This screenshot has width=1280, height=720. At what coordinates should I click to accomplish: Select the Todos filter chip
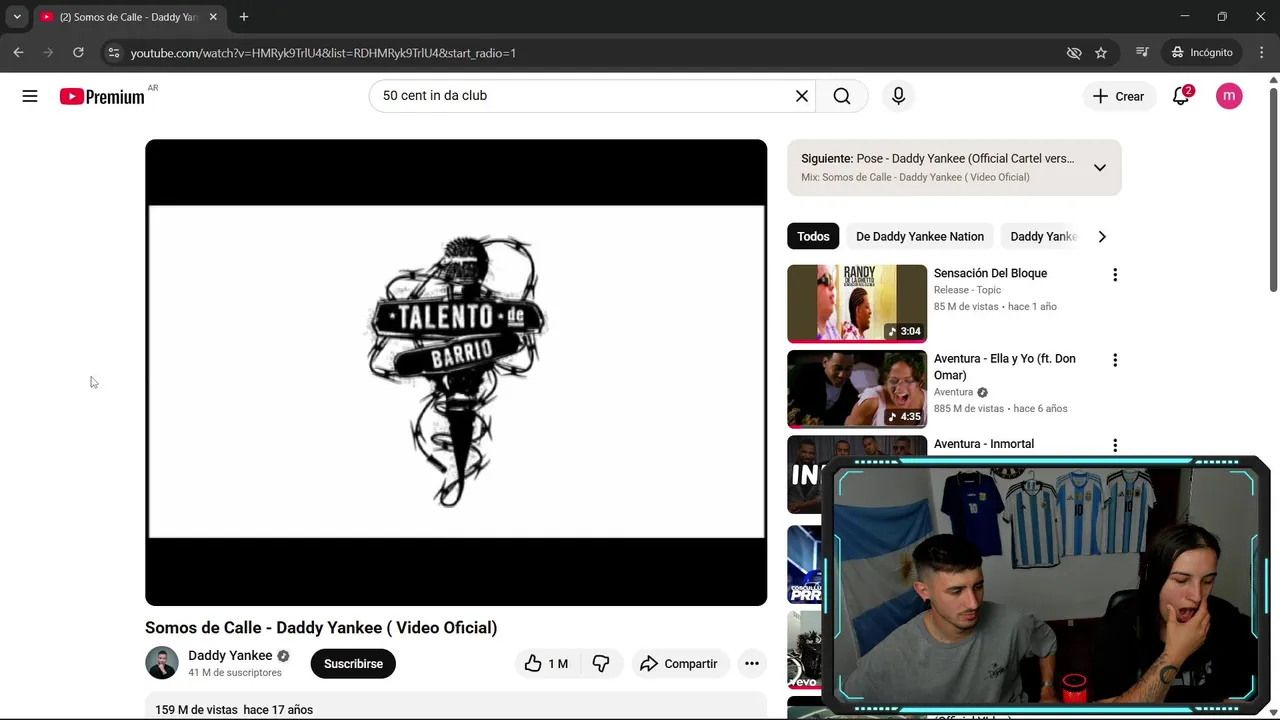click(813, 236)
